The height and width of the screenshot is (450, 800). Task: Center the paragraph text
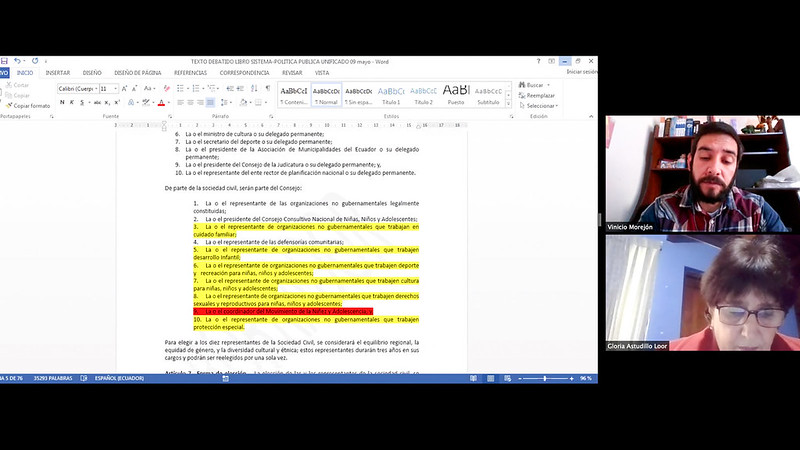pyautogui.click(x=190, y=103)
